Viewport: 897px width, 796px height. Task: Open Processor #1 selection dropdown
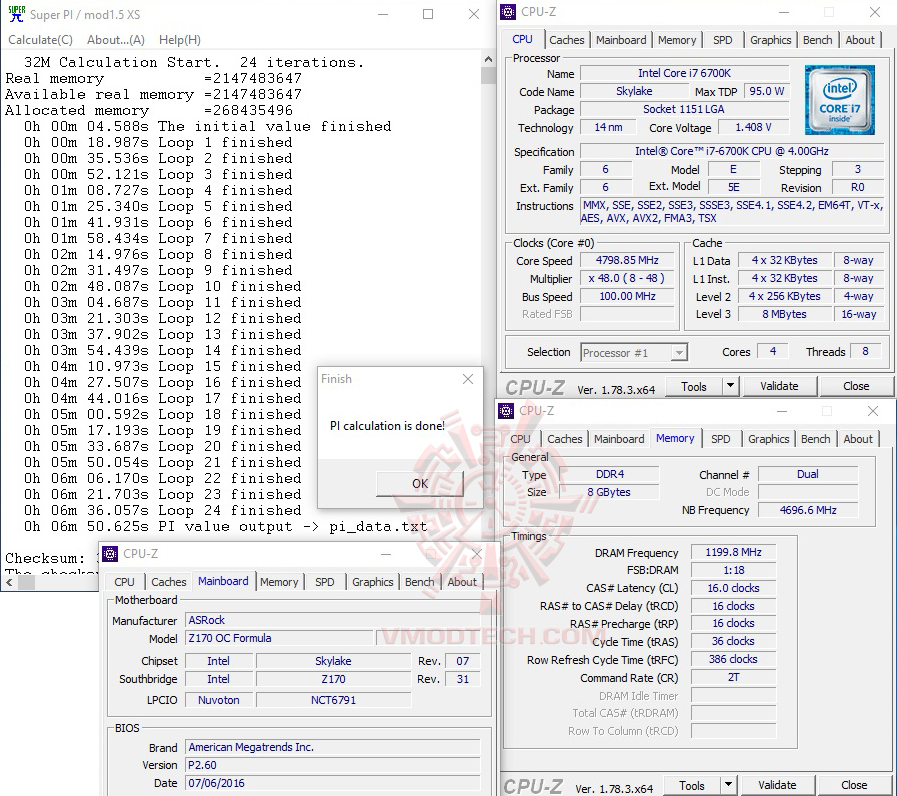pyautogui.click(x=634, y=353)
